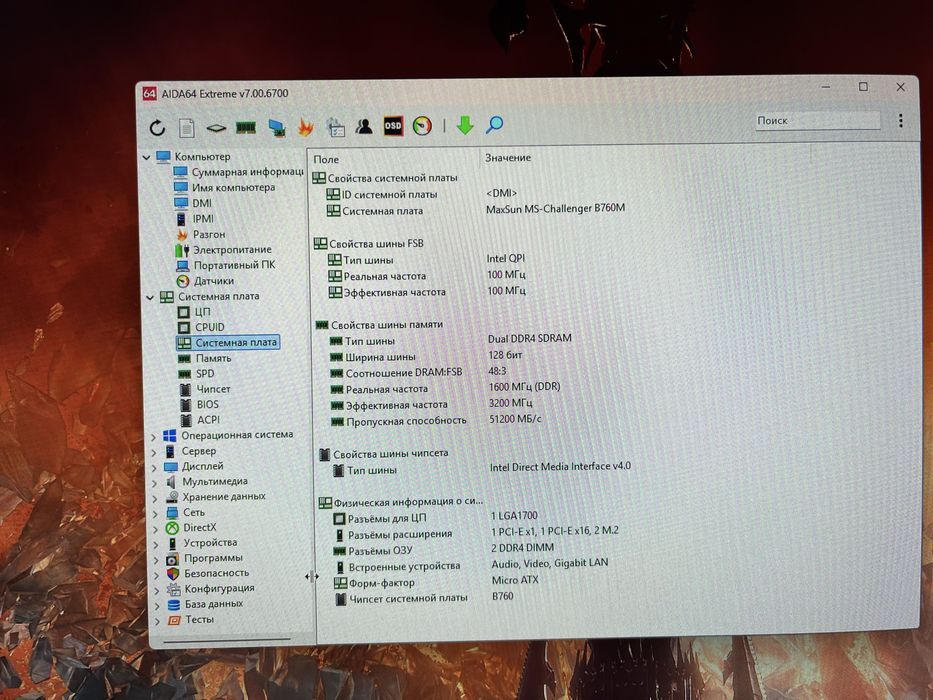Collapse the Системная плата parent node

[x=150, y=297]
